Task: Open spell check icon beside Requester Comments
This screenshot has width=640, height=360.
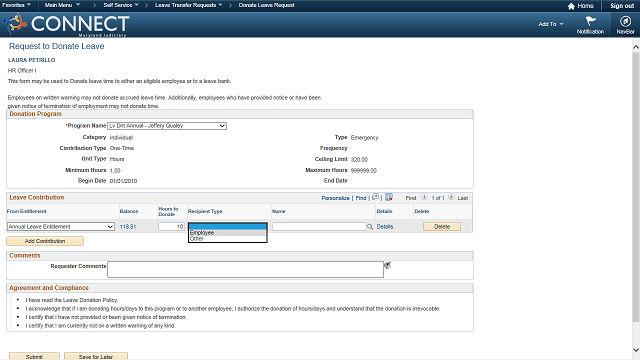Action: pos(387,265)
